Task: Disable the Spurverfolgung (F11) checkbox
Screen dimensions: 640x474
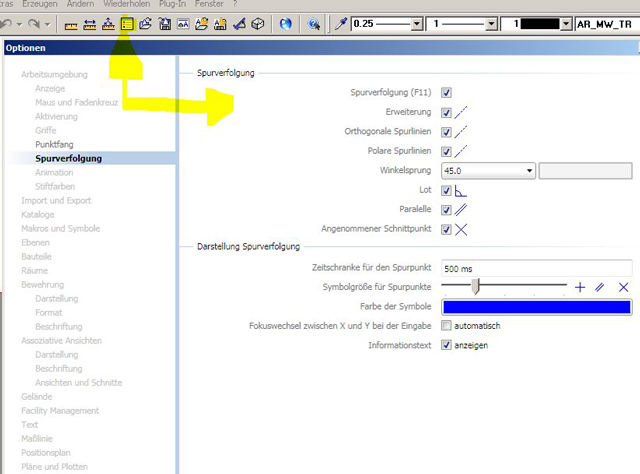Action: [446, 93]
